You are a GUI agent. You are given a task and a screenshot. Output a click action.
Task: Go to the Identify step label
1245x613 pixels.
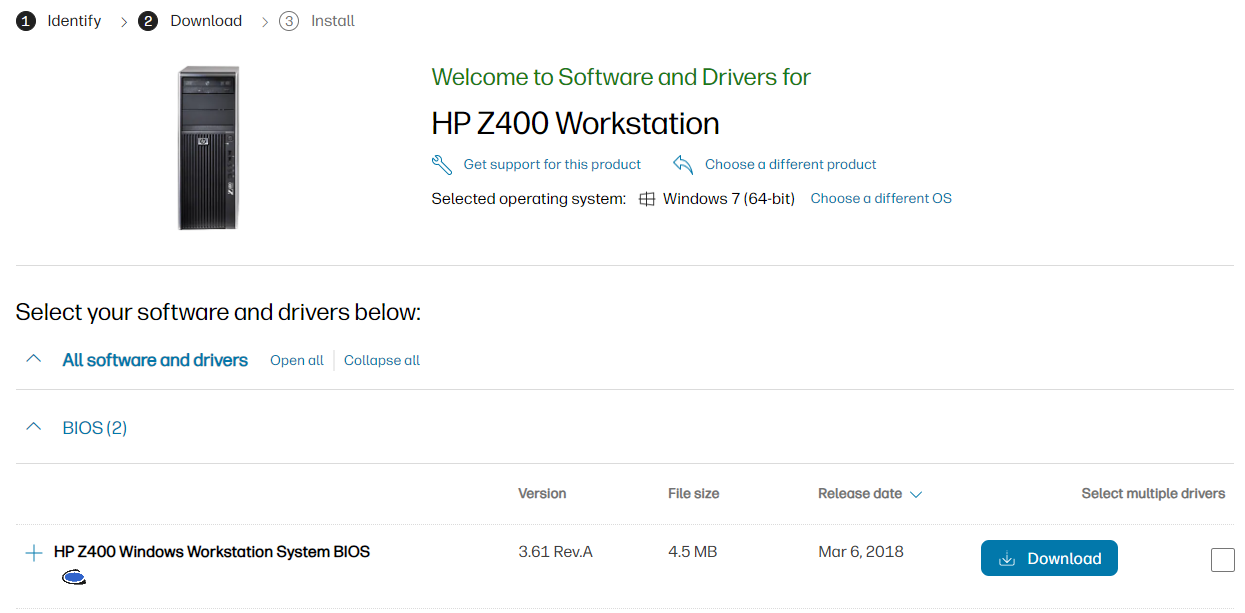point(74,21)
